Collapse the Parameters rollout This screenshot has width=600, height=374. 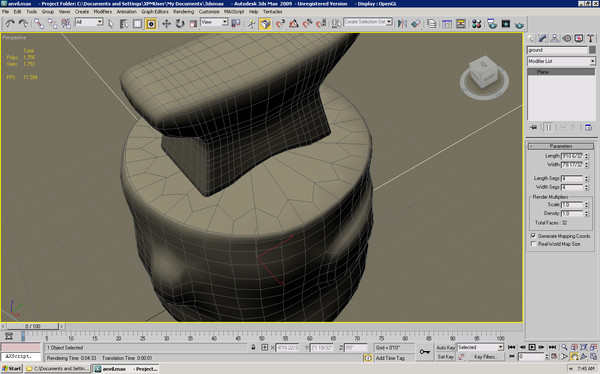[x=561, y=146]
